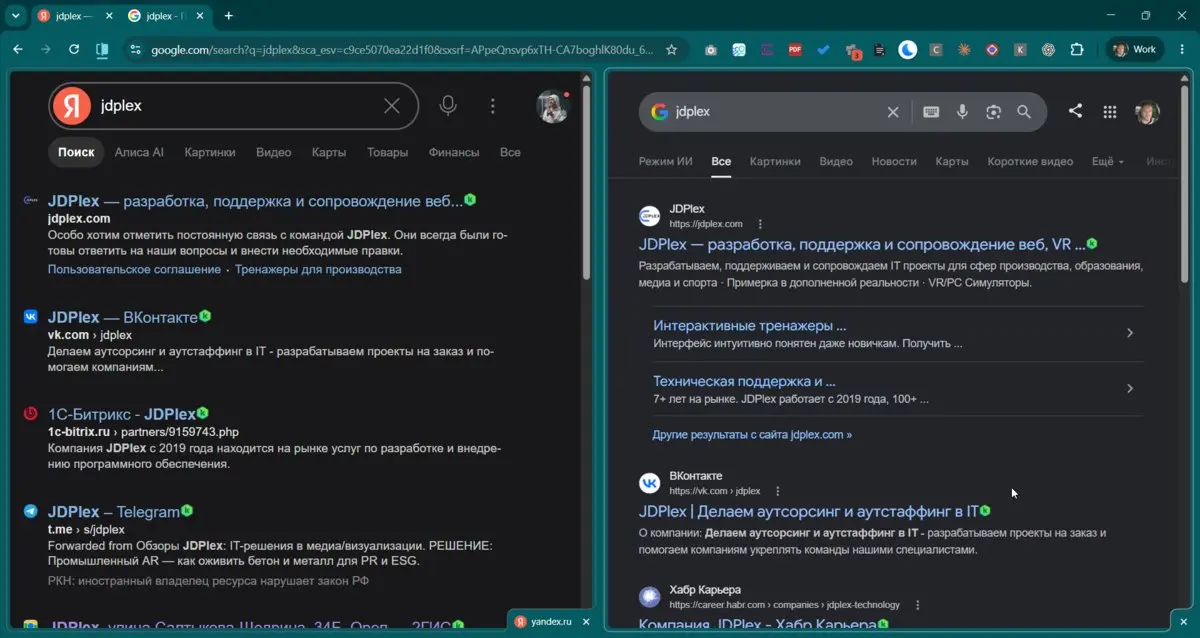Open the extension with red badge 3
The image size is (1200, 638).
tap(852, 50)
